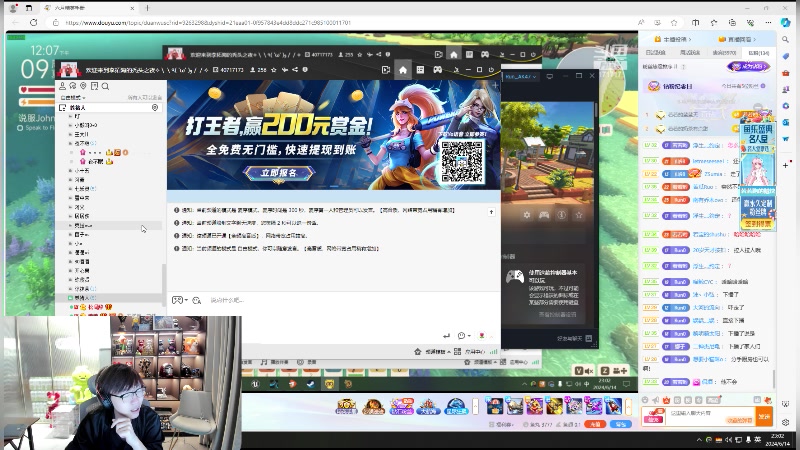Favorite the room with the star beside 258
The image size is (800, 450).
pos(274,70)
